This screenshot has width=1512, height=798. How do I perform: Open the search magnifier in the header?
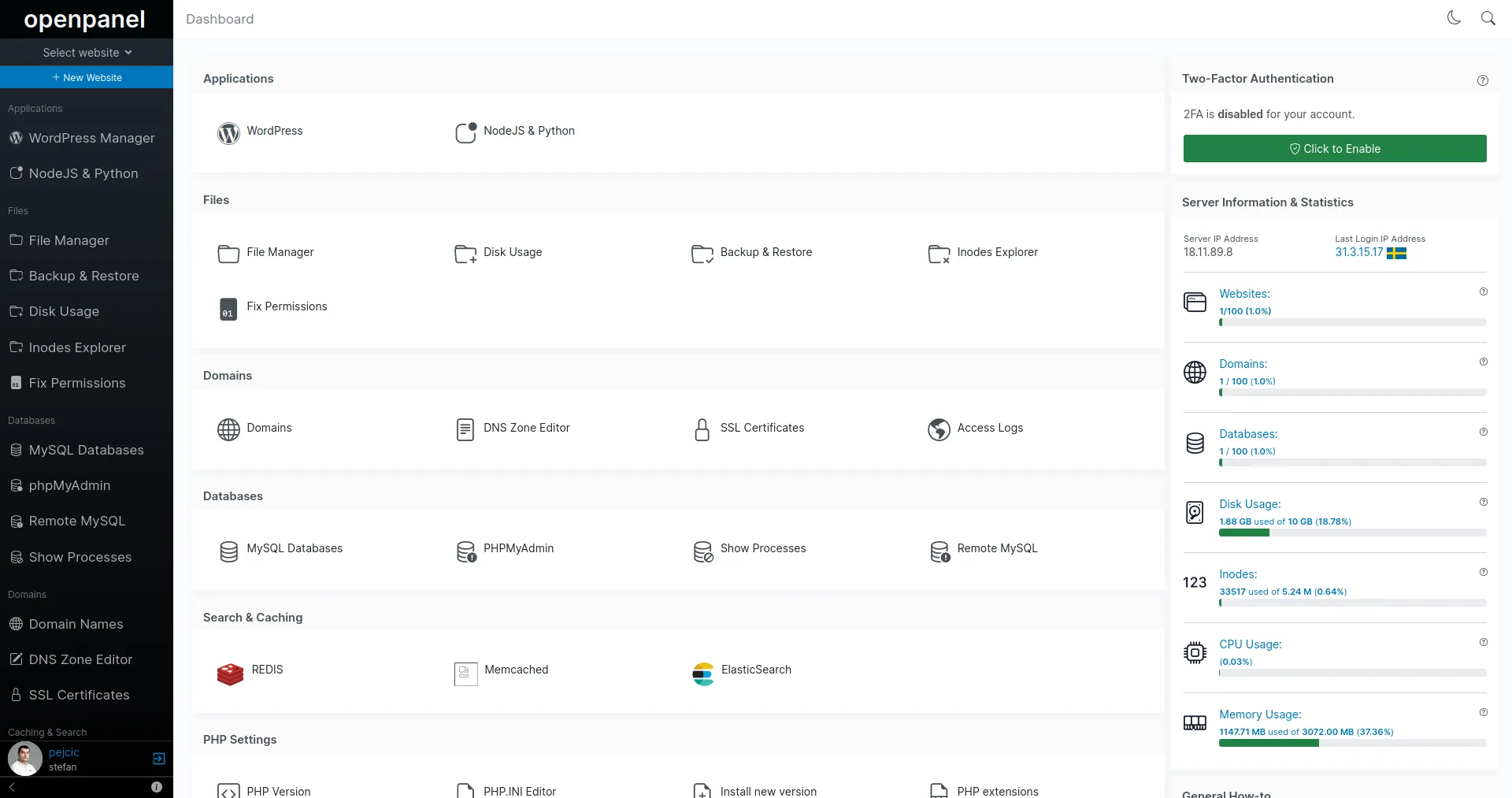point(1488,17)
